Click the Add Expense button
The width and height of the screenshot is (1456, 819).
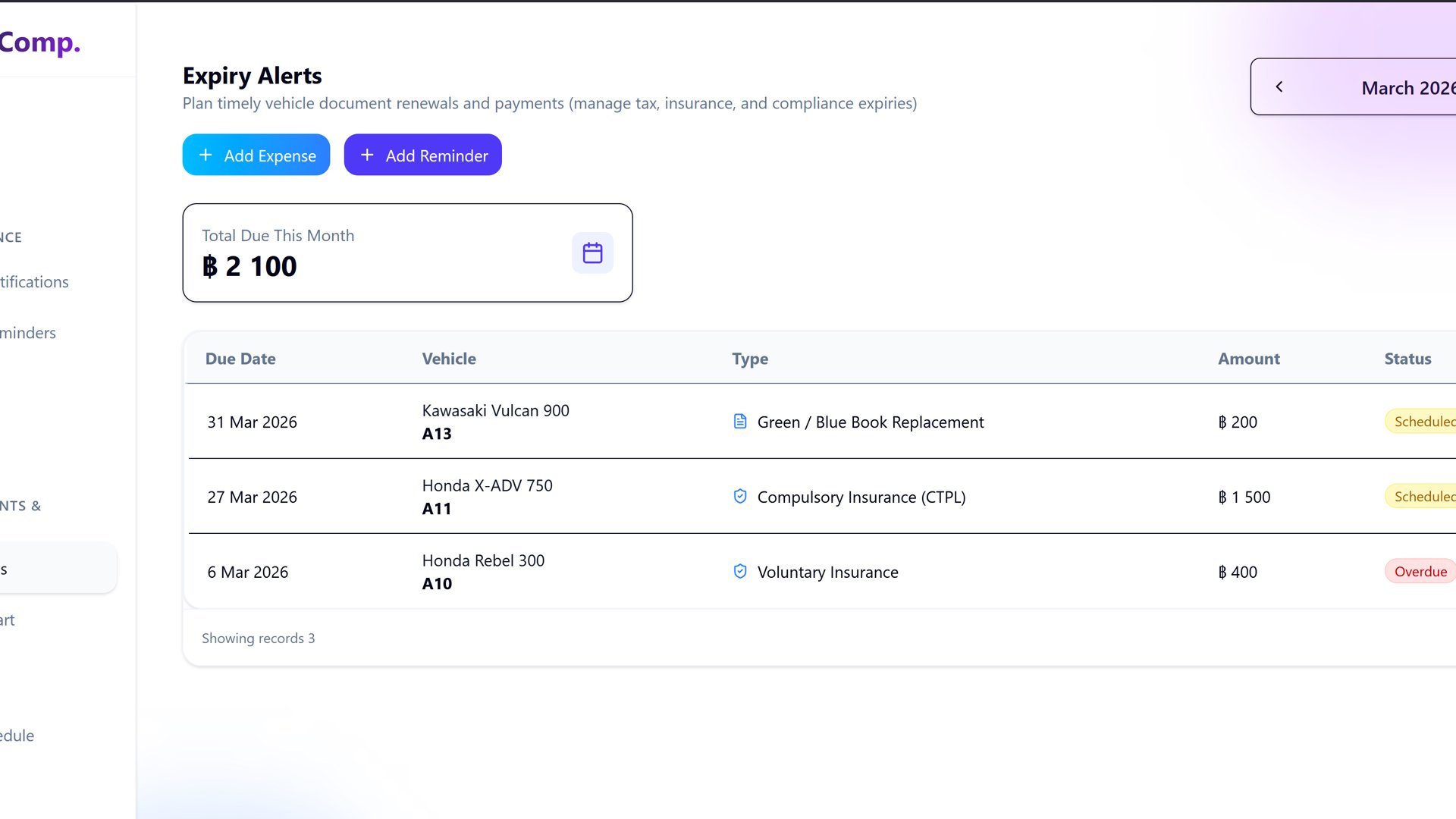(x=256, y=155)
